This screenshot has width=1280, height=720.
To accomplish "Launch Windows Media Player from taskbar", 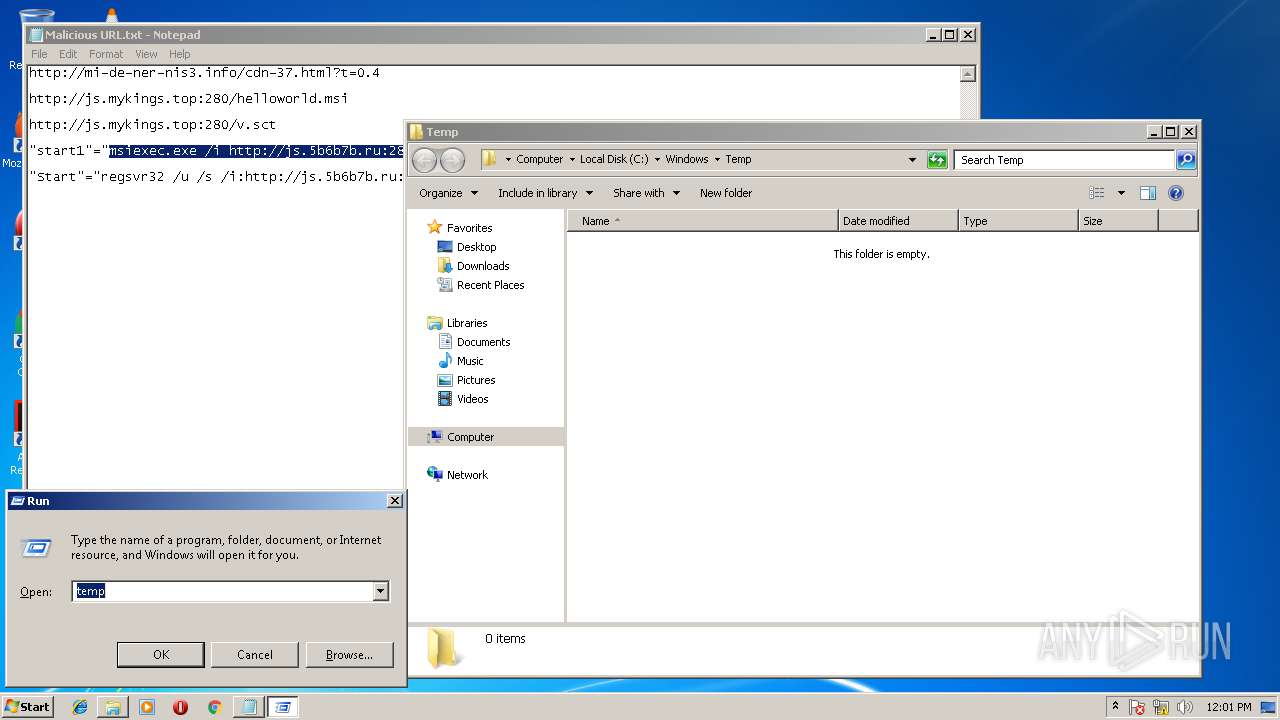I will (147, 707).
